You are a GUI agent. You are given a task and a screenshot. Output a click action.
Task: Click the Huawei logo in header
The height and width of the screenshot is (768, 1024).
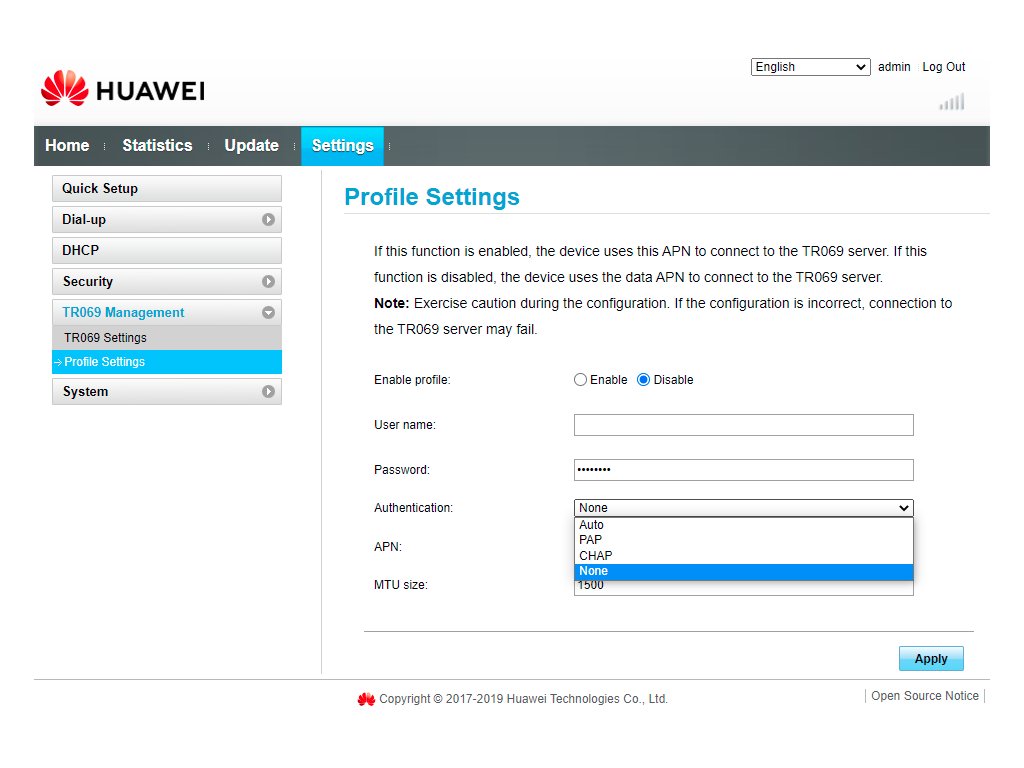122,90
